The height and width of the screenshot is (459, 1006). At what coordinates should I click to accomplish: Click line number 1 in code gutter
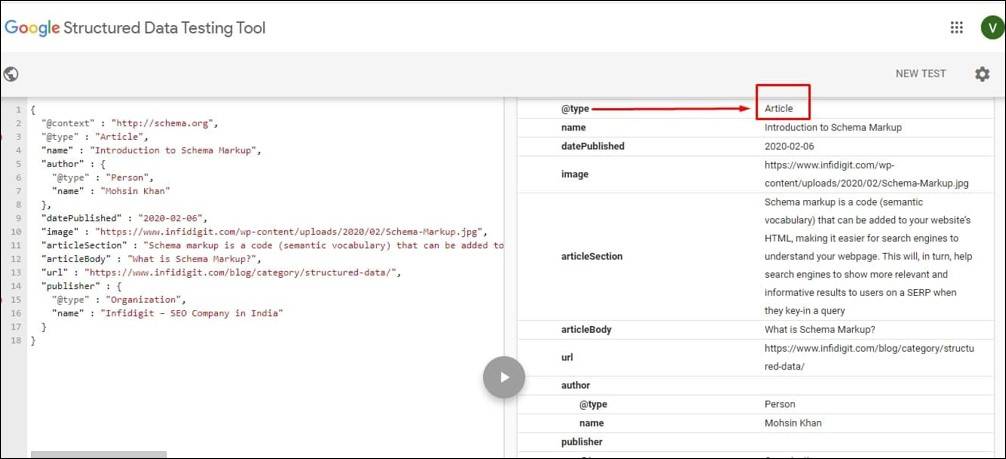tap(19, 109)
